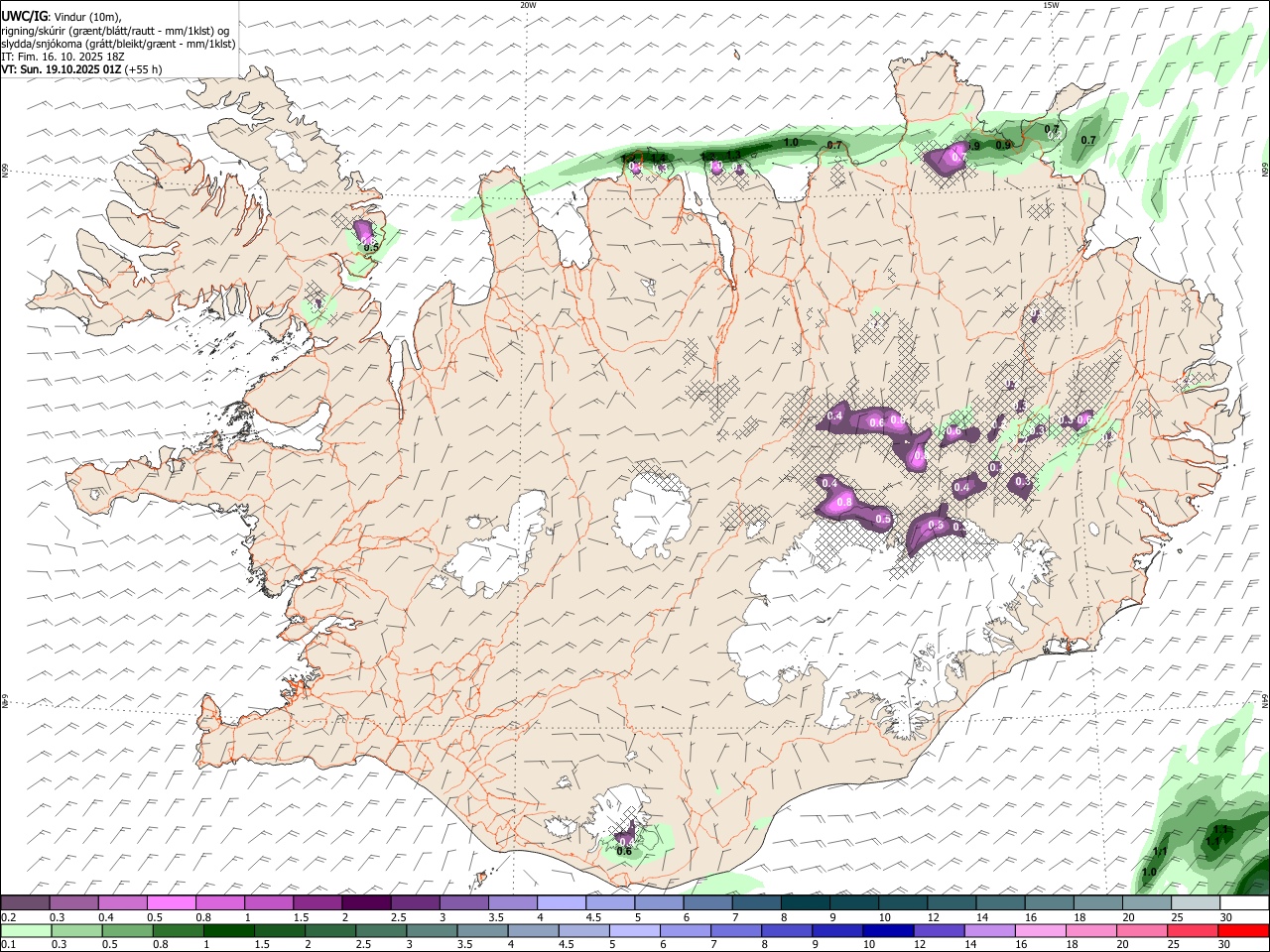Image resolution: width=1270 pixels, height=952 pixels.
Task: Click the pale green 0.1 swatch in lower legend row
Action: [25, 930]
